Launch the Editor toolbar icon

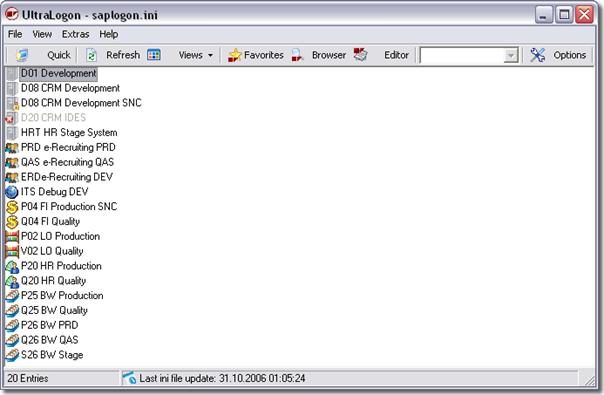coord(360,55)
